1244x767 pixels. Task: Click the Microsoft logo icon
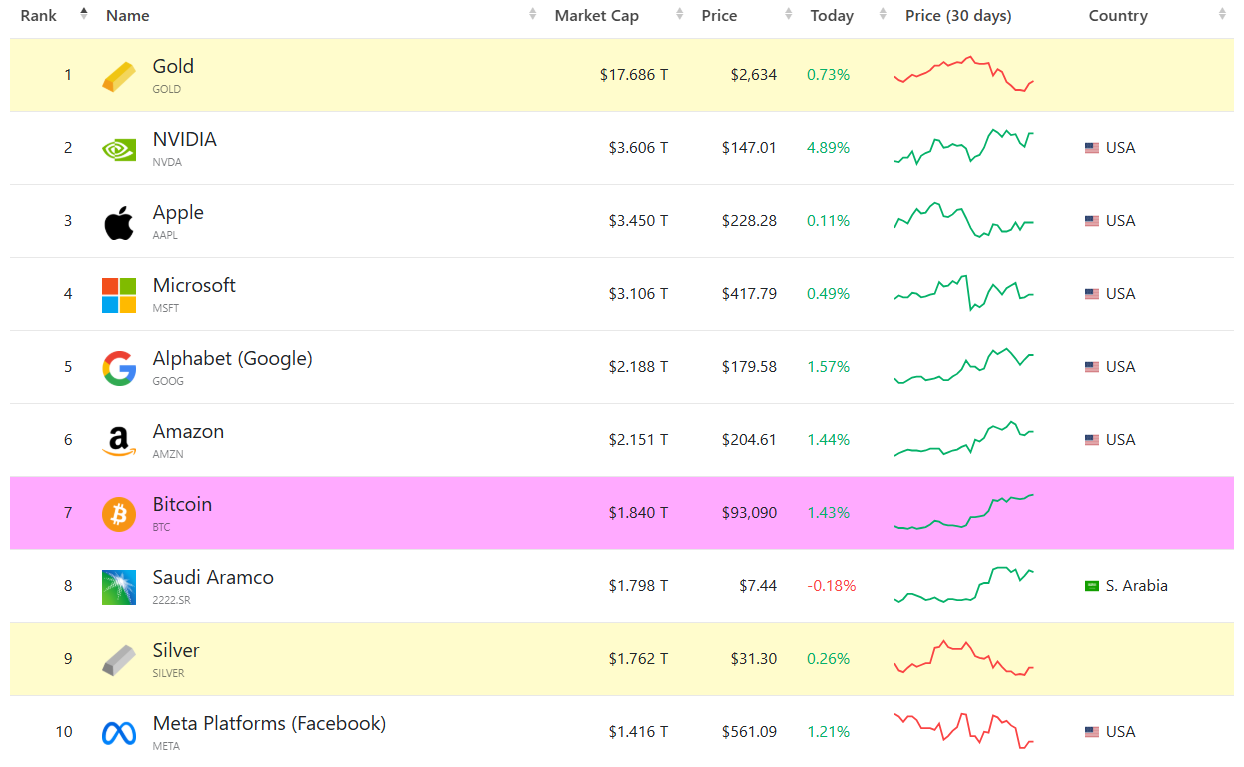tap(118, 295)
